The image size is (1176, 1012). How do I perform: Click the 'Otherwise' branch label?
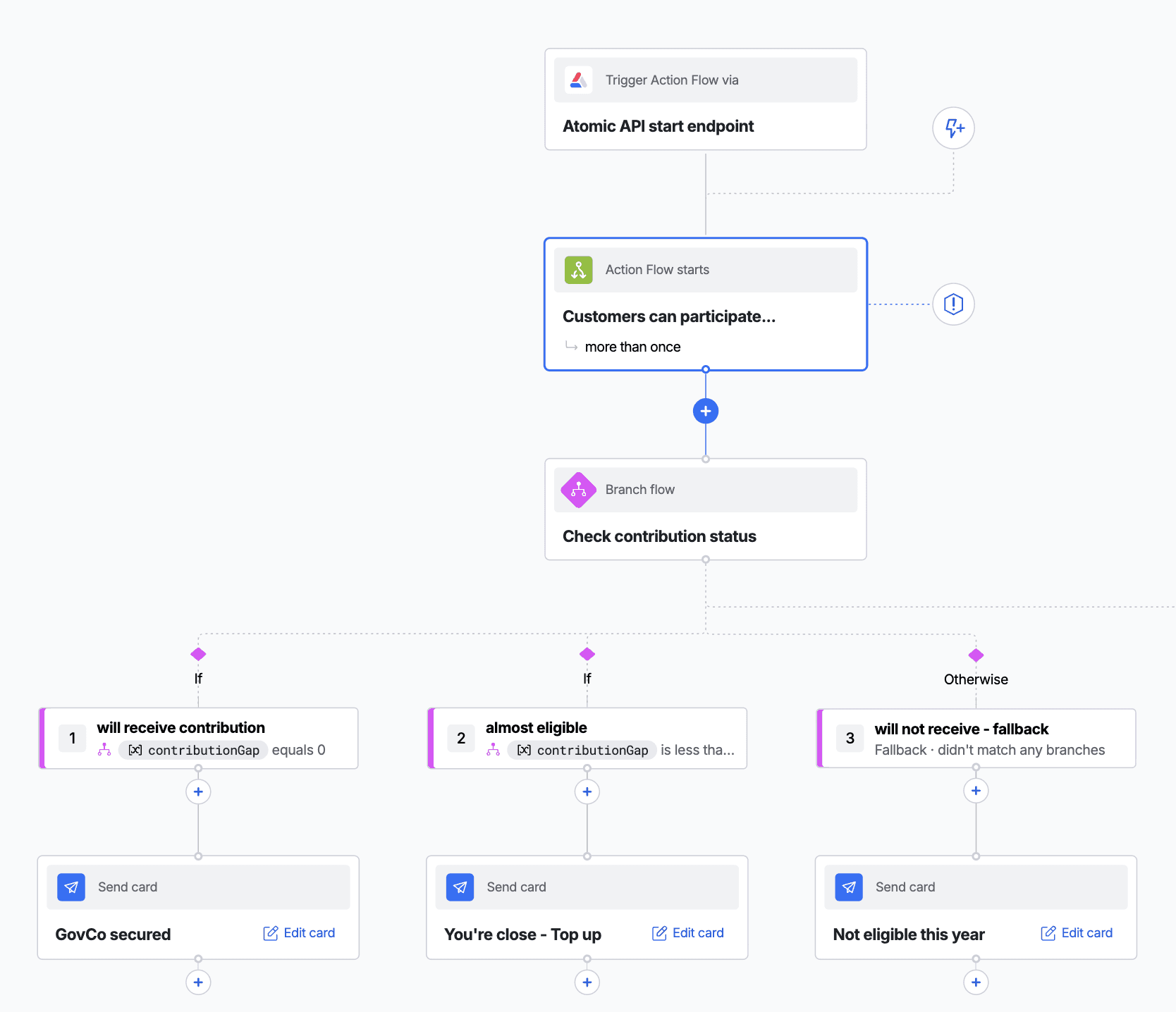[x=976, y=679]
